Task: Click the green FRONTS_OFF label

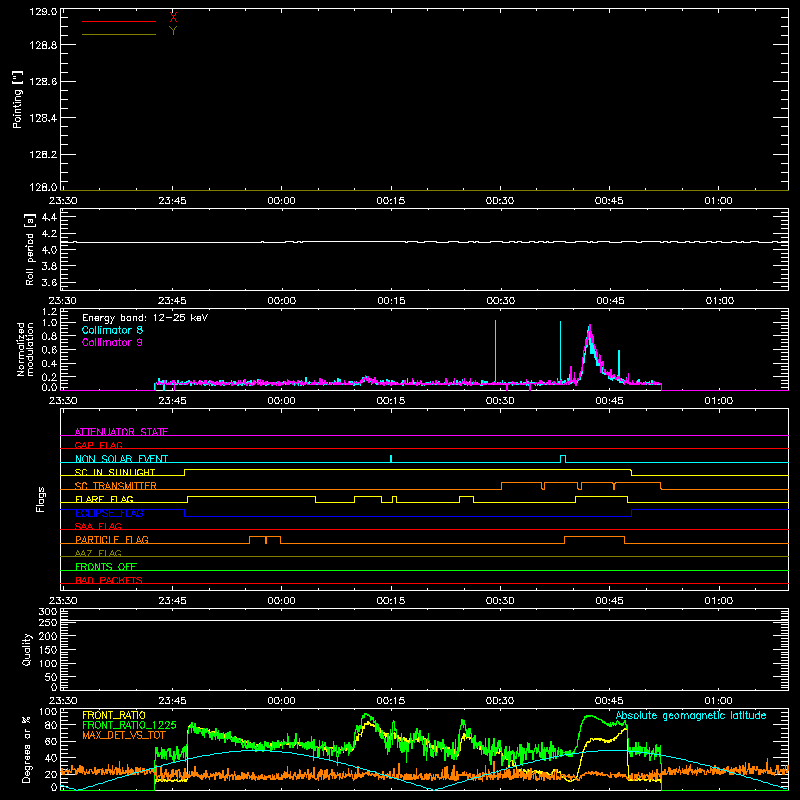Action: (106, 566)
